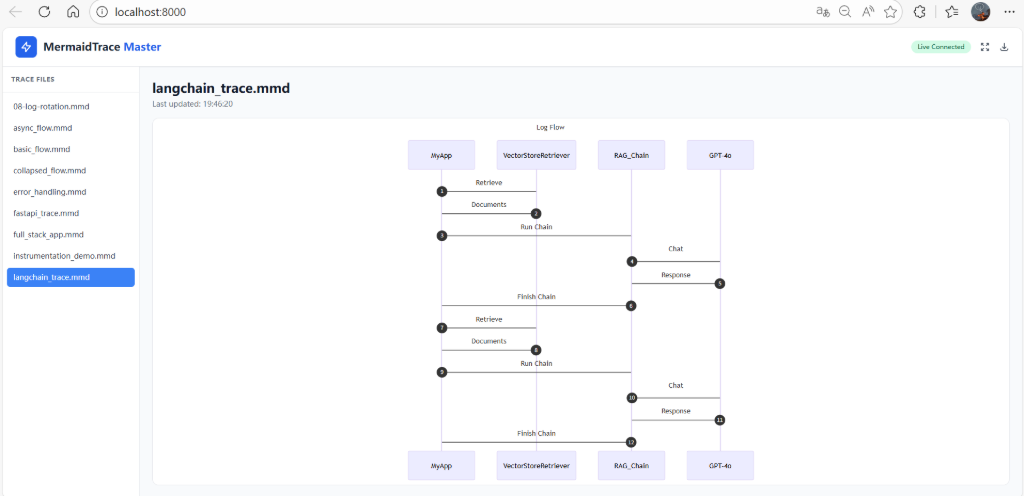Click the download diagram icon
Image resolution: width=1024 pixels, height=496 pixels.
(1004, 47)
